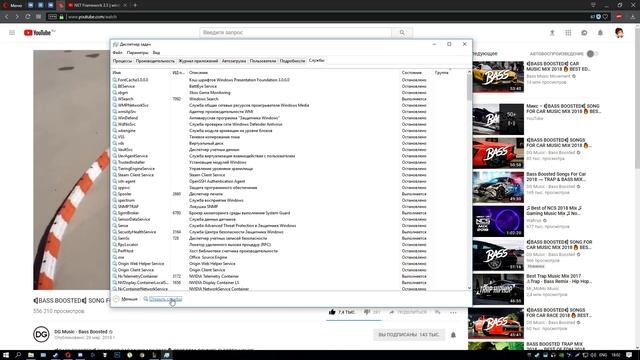Screen dimensions: 640x360
Task: Switch to the Подробности tab
Action: [x=292, y=61]
